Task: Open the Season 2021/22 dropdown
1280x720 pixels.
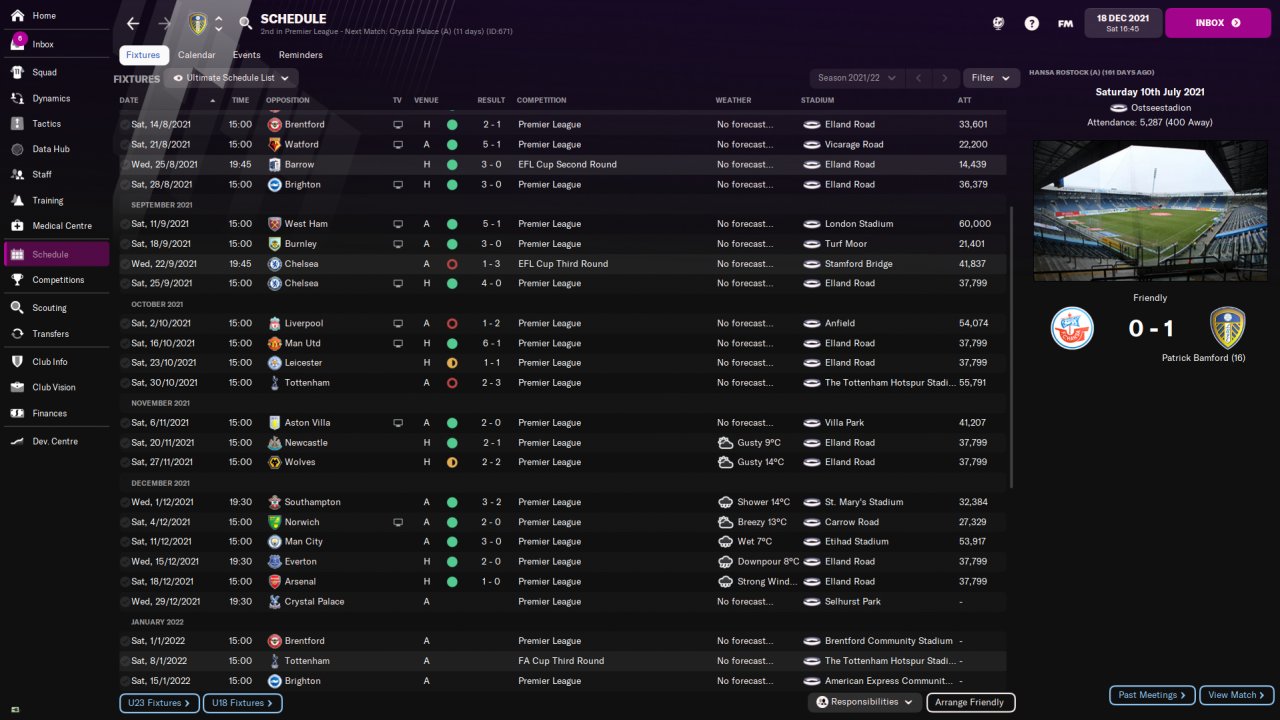Action: click(x=855, y=78)
